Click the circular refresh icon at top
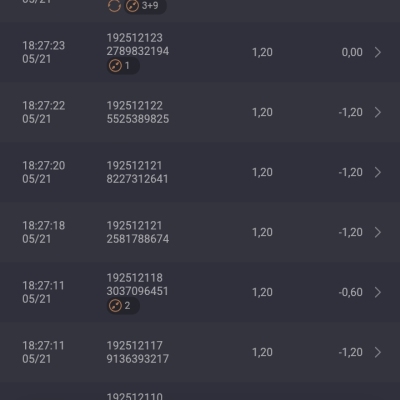The width and height of the screenshot is (400, 400). [114, 5]
